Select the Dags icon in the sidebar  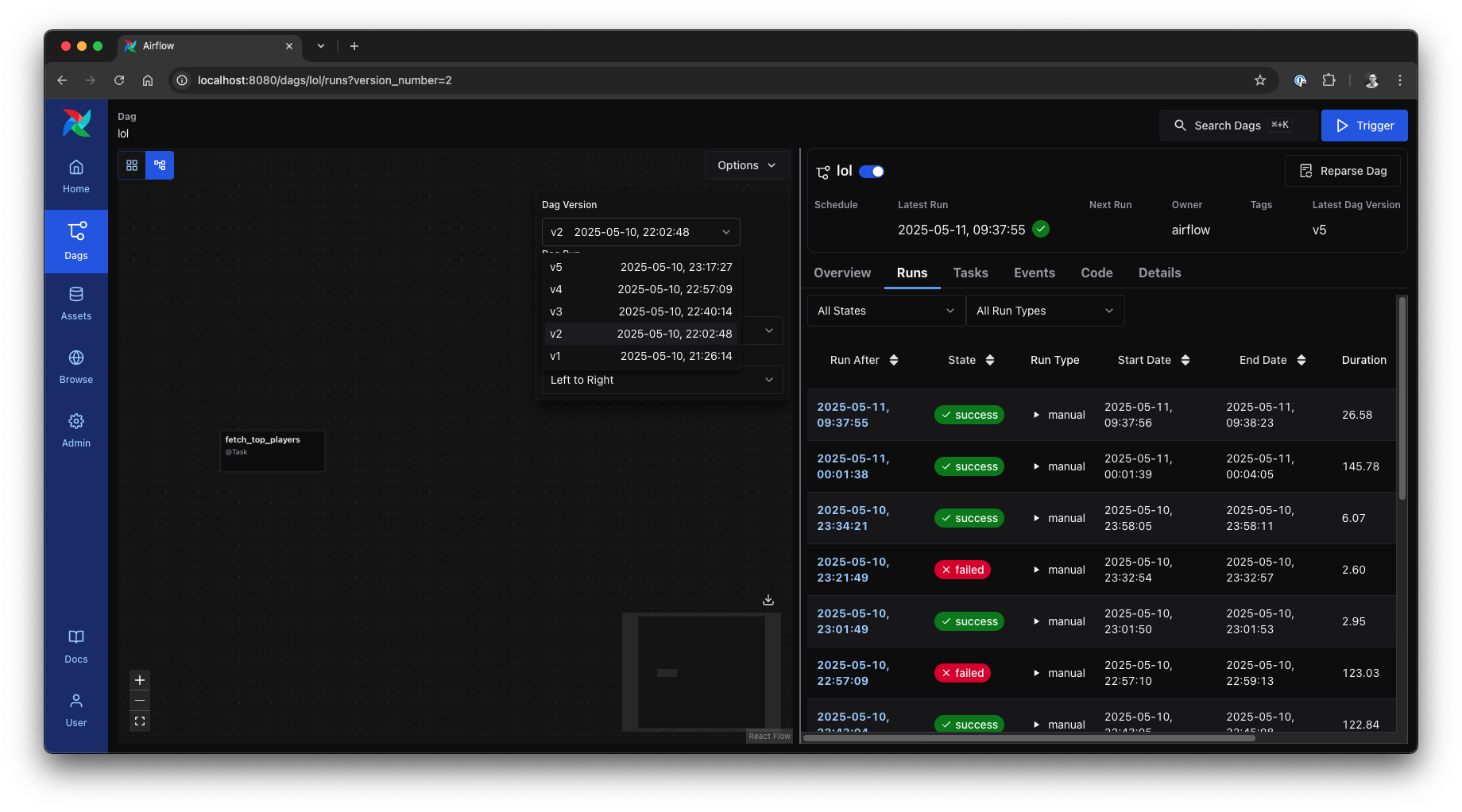tap(75, 242)
